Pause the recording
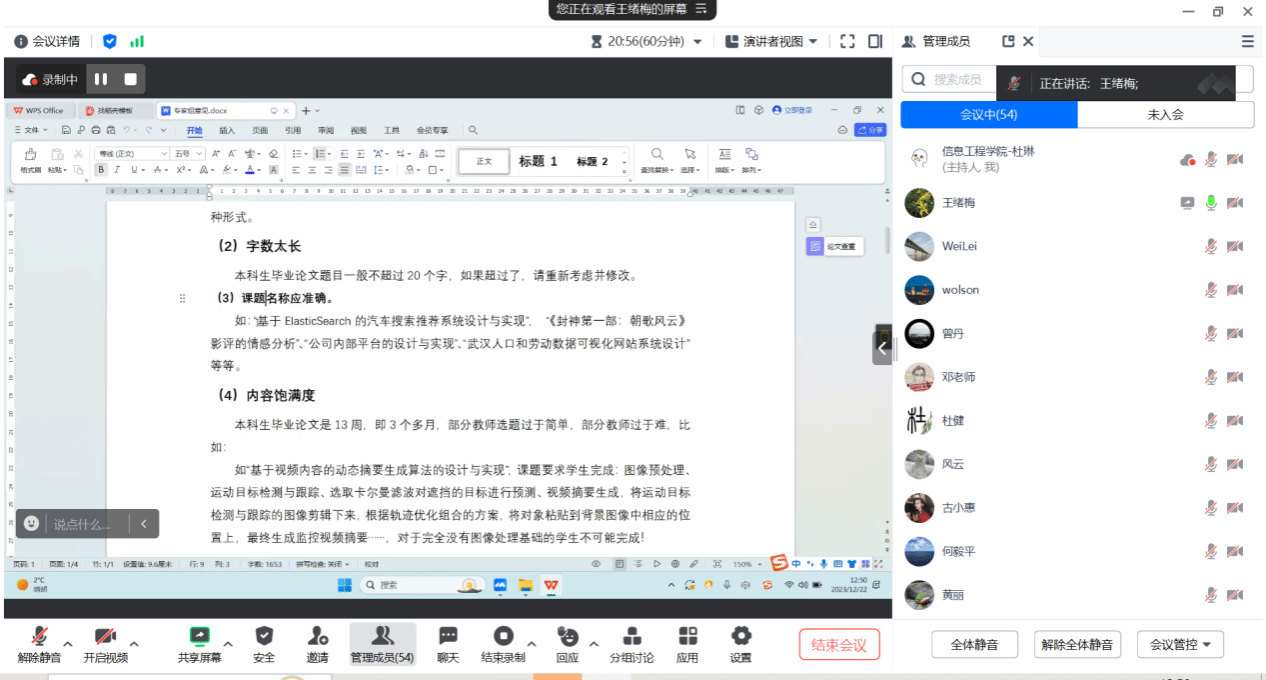 (101, 79)
